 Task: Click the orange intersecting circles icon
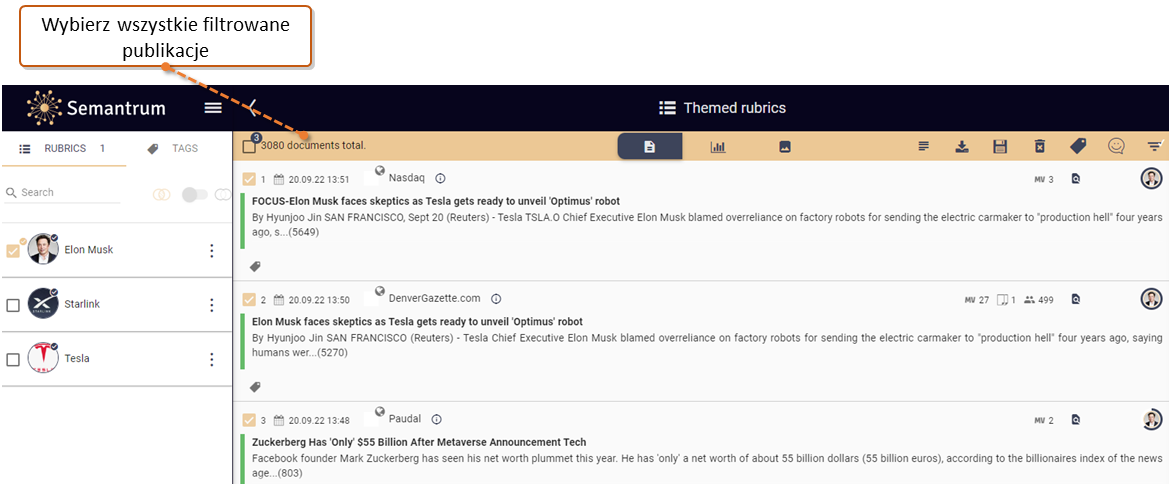[x=161, y=195]
